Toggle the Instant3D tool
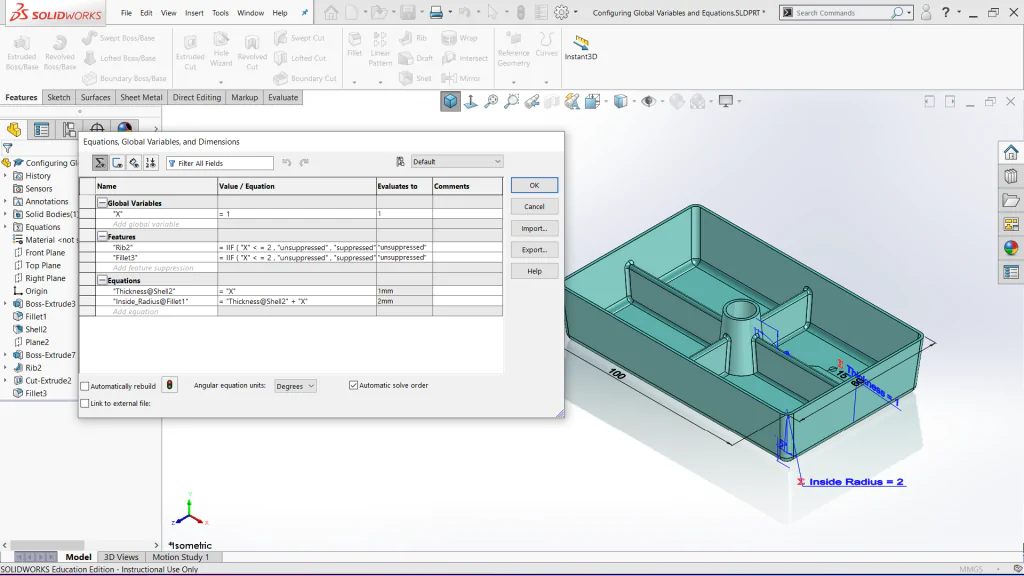The image size is (1024, 576). [x=581, y=48]
